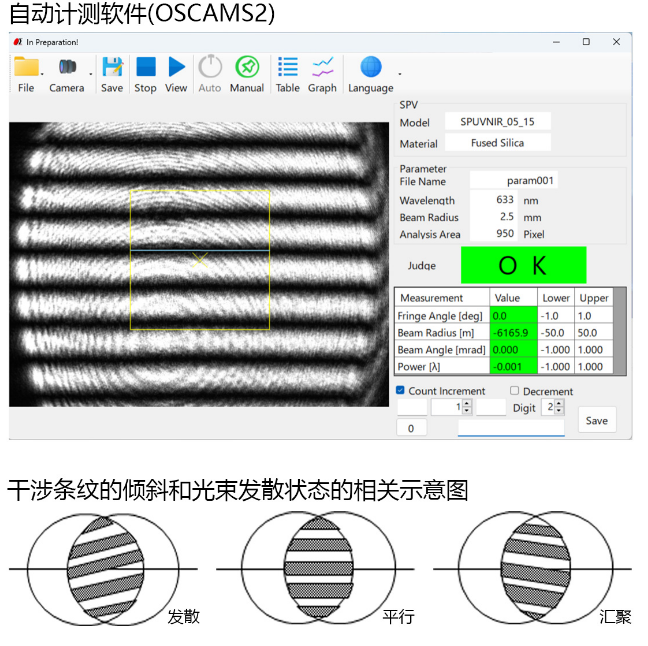Increase the Digit spinner value
The image size is (648, 646).
coord(559,404)
